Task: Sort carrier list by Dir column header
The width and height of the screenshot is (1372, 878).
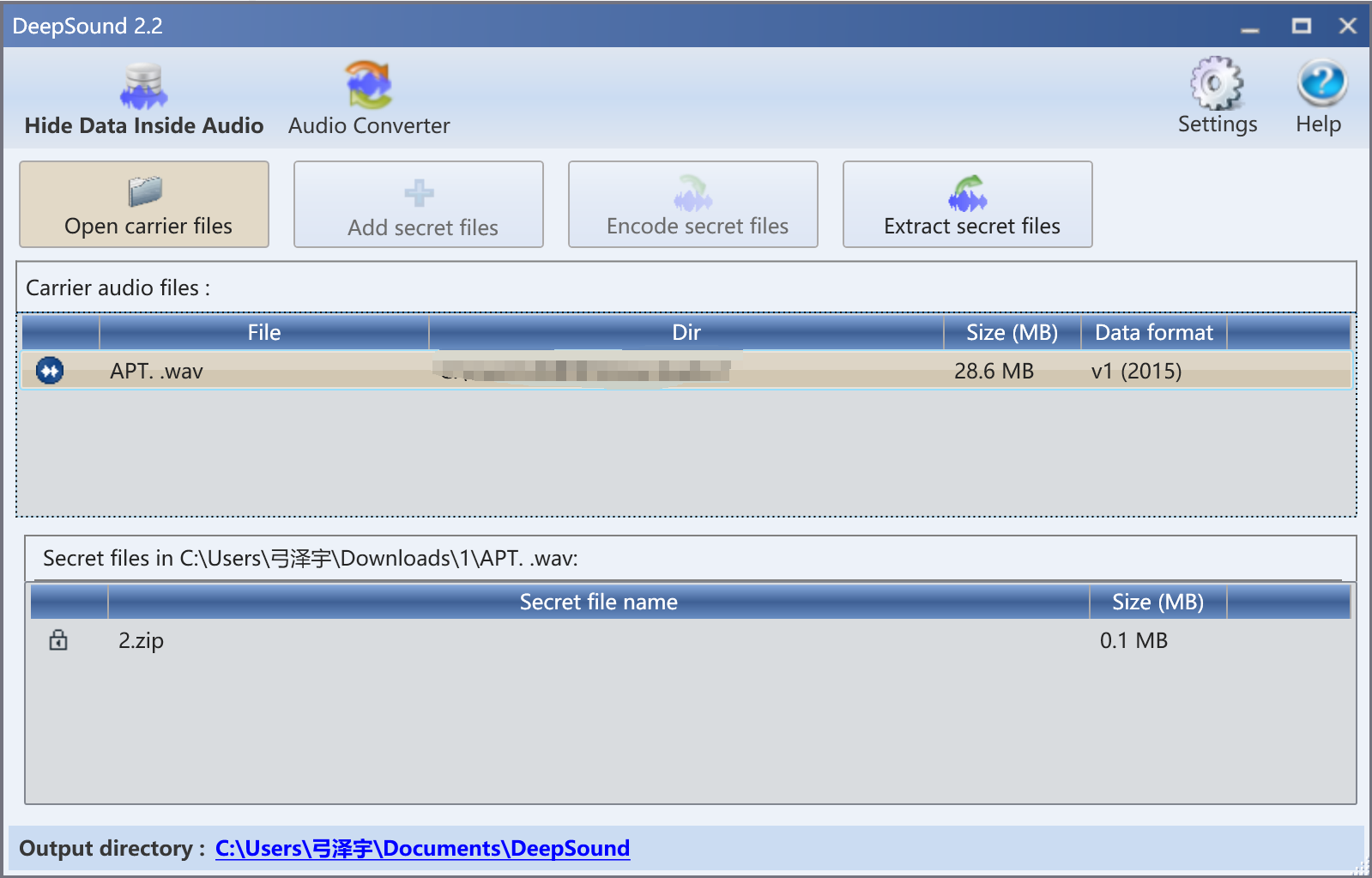Action: (686, 332)
